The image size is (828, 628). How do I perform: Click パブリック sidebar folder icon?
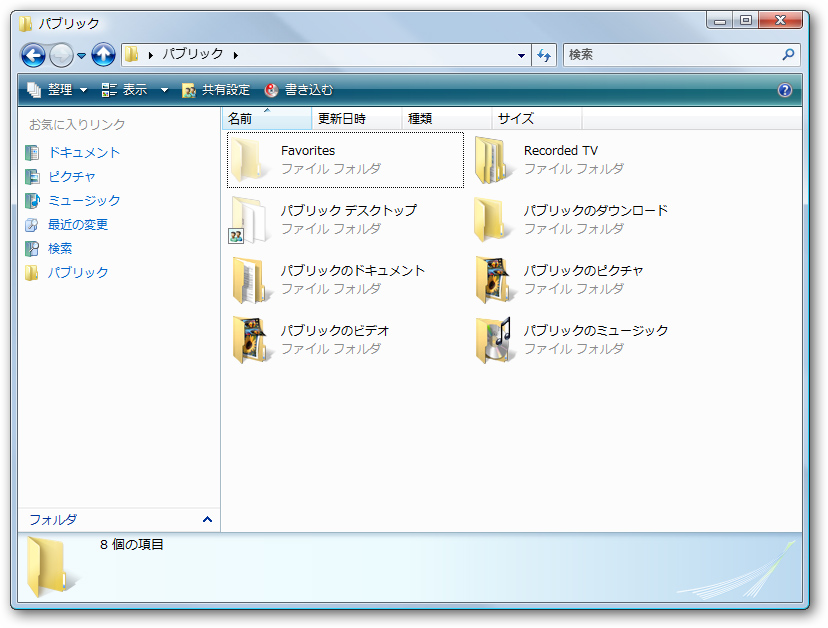tap(32, 273)
